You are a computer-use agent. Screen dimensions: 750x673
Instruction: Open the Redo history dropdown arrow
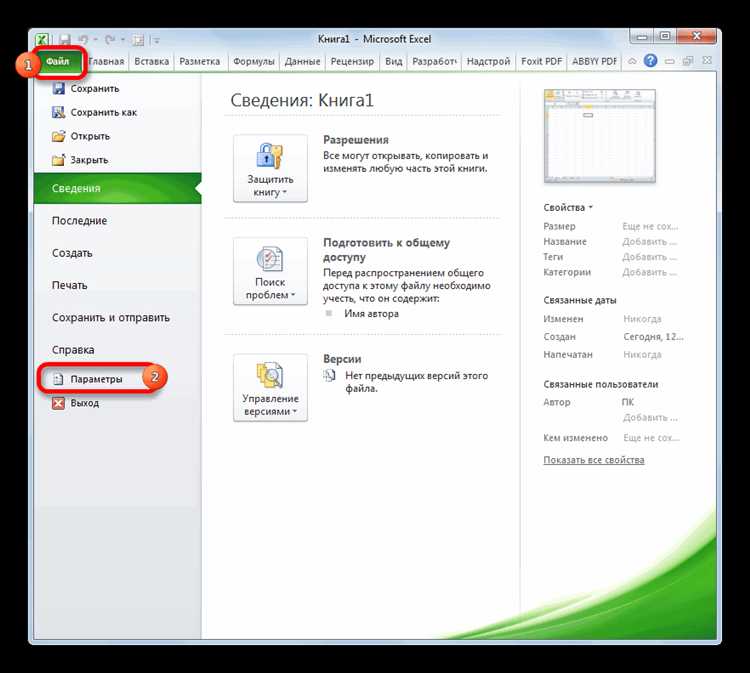(123, 40)
